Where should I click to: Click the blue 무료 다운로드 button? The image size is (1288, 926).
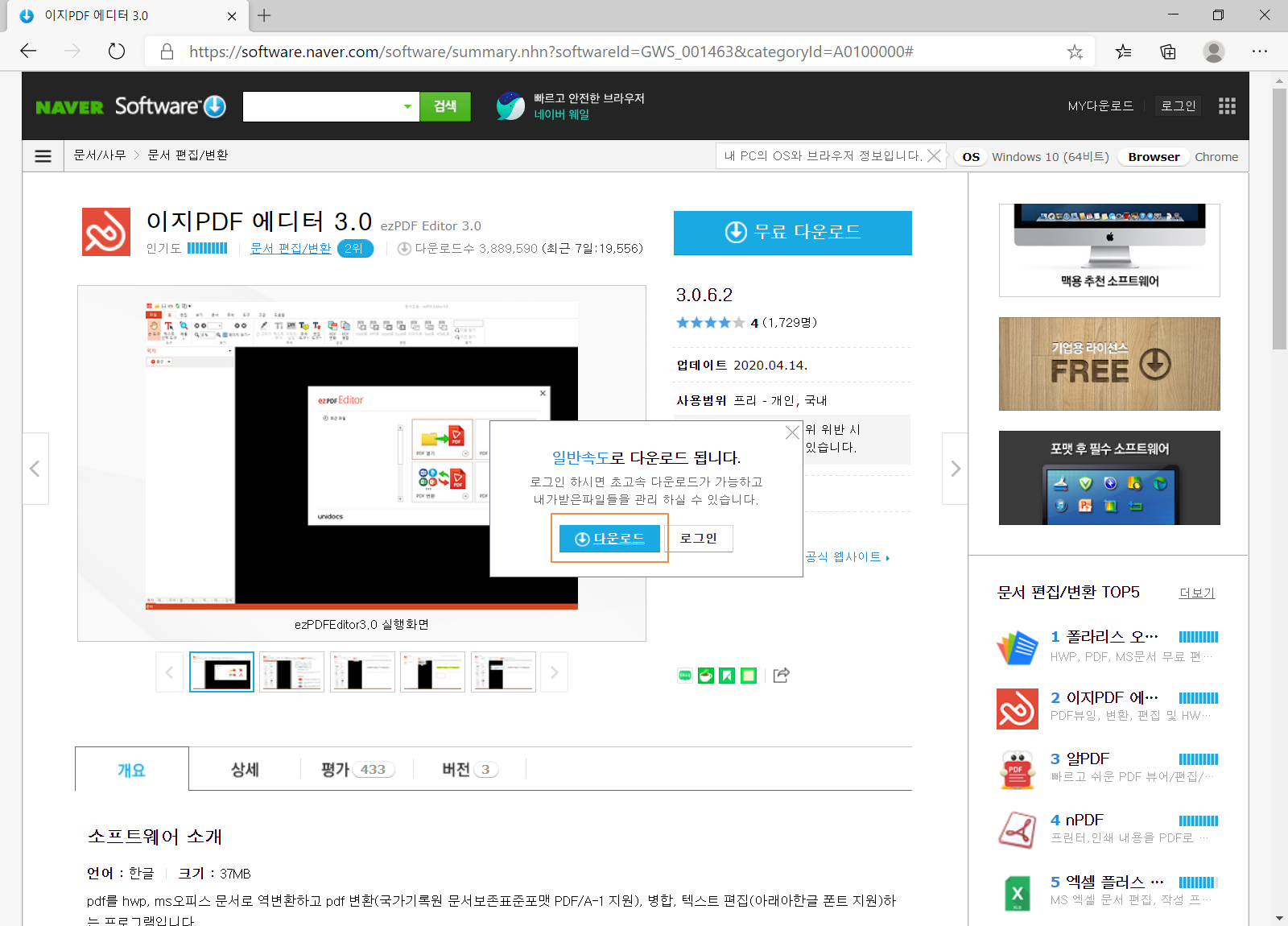[x=793, y=233]
